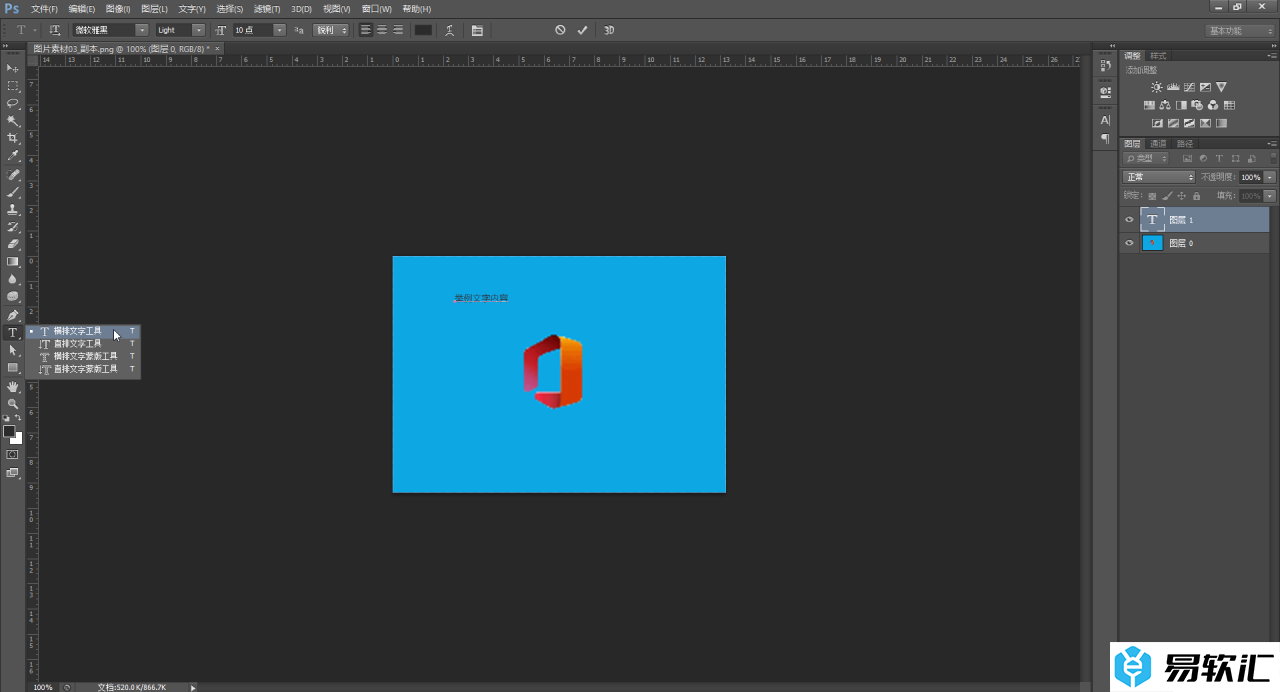The height and width of the screenshot is (692, 1280).
Task: Select the Crop tool
Action: click(13, 138)
